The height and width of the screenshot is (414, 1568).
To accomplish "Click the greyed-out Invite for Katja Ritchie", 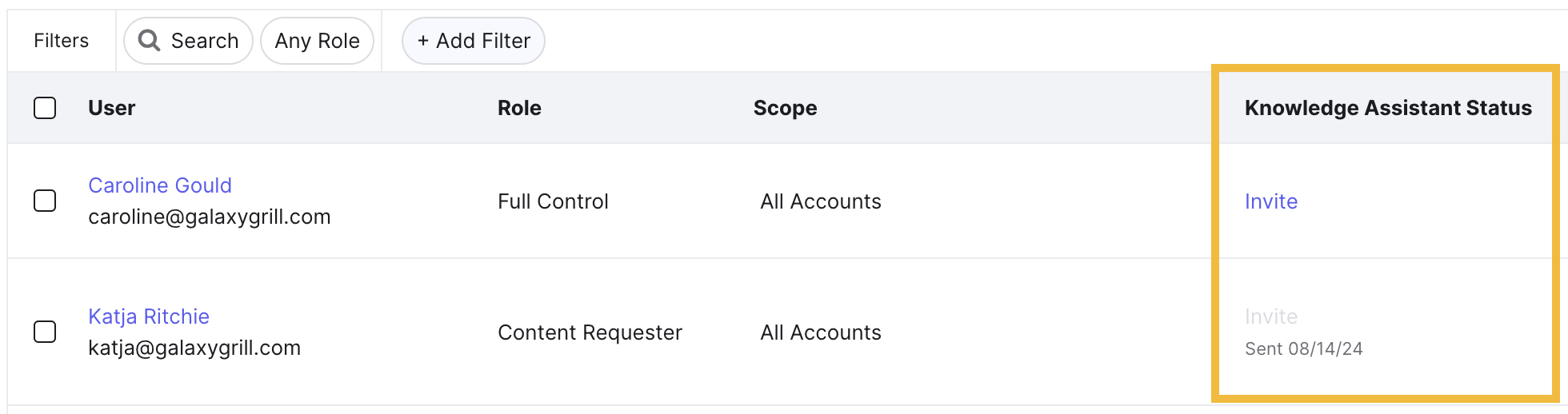I will pyautogui.click(x=1271, y=316).
